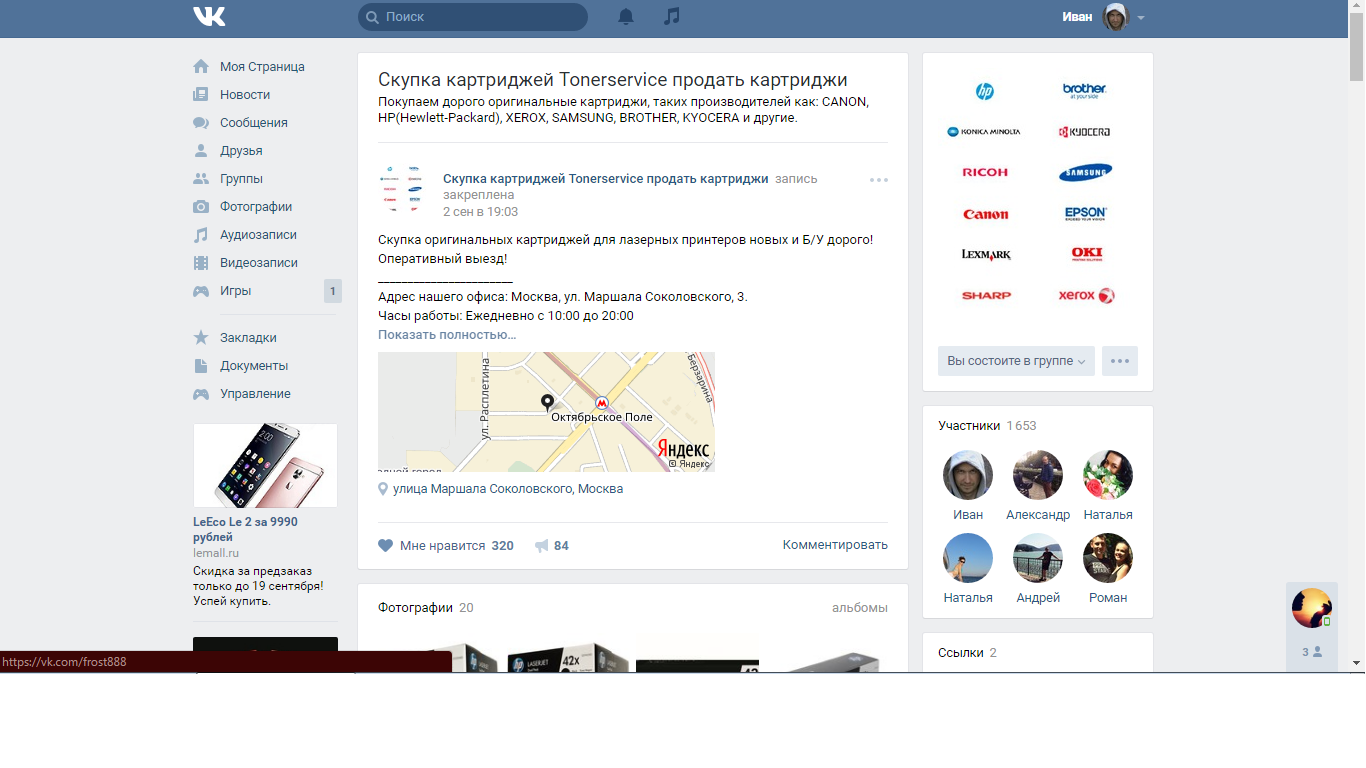Click the Samsung brand logo

click(1085, 172)
